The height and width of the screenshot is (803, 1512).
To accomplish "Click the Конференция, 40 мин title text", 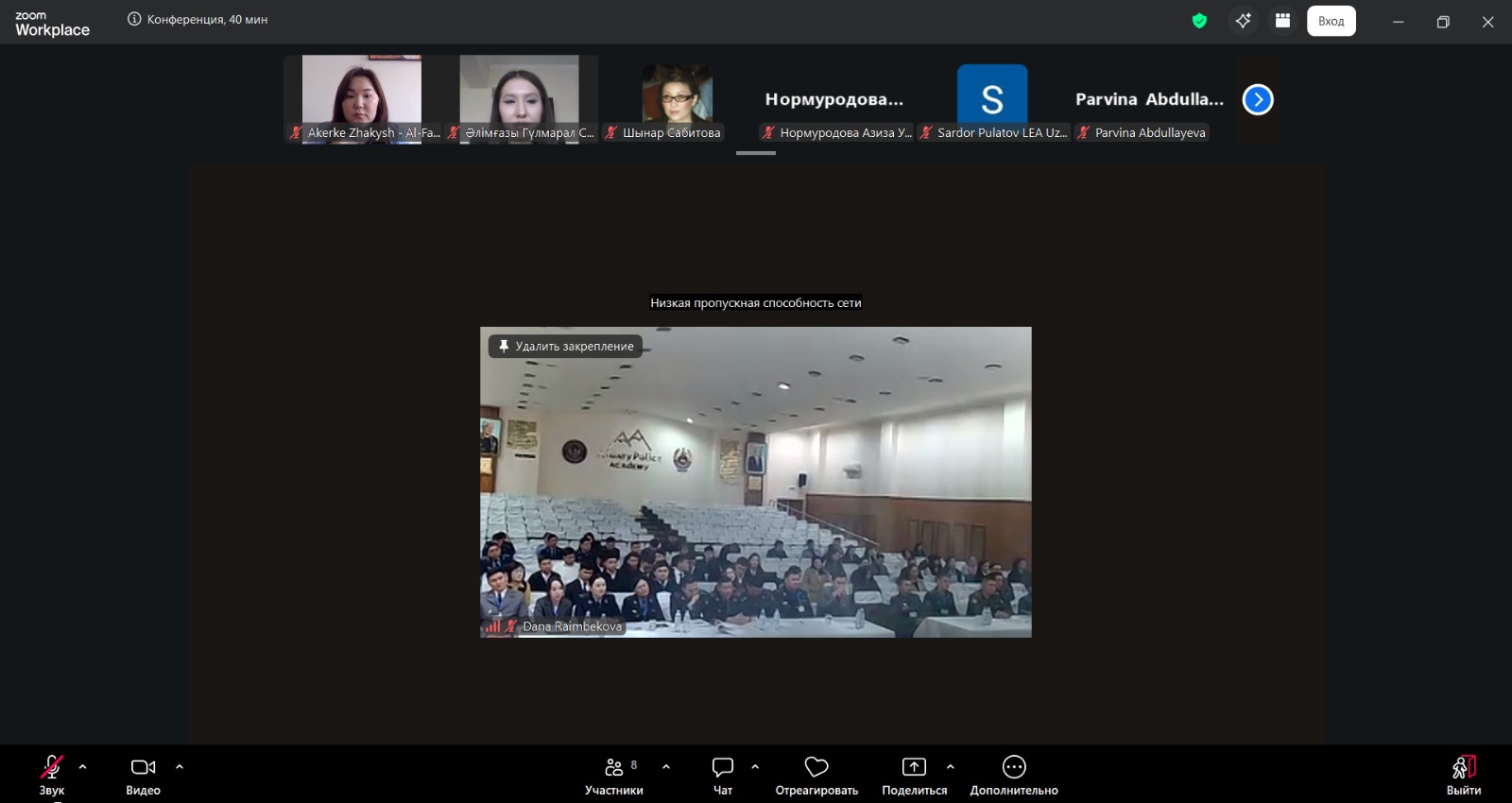I will pyautogui.click(x=207, y=19).
